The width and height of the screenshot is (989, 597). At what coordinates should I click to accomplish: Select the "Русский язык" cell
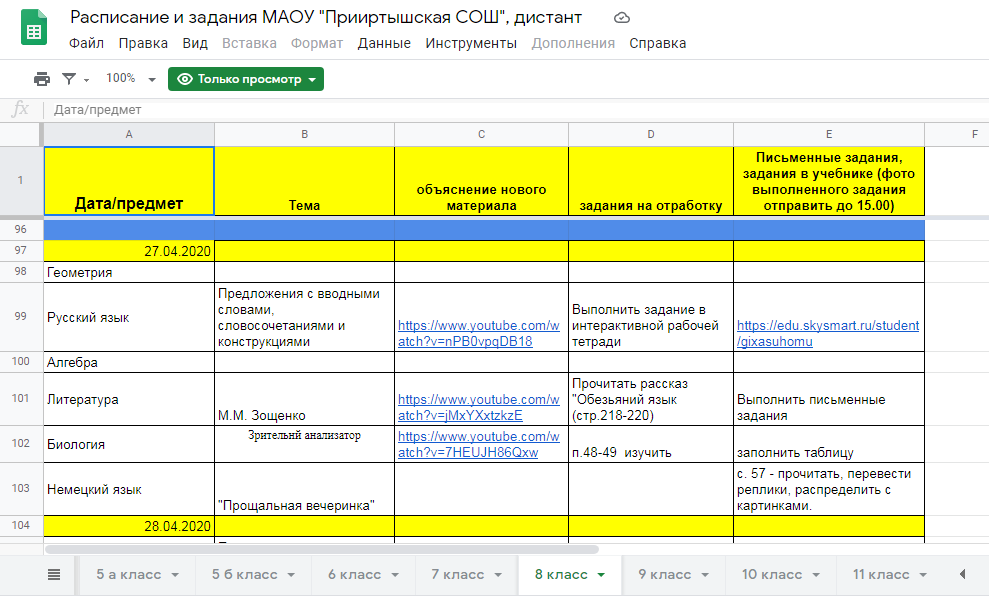coord(129,317)
